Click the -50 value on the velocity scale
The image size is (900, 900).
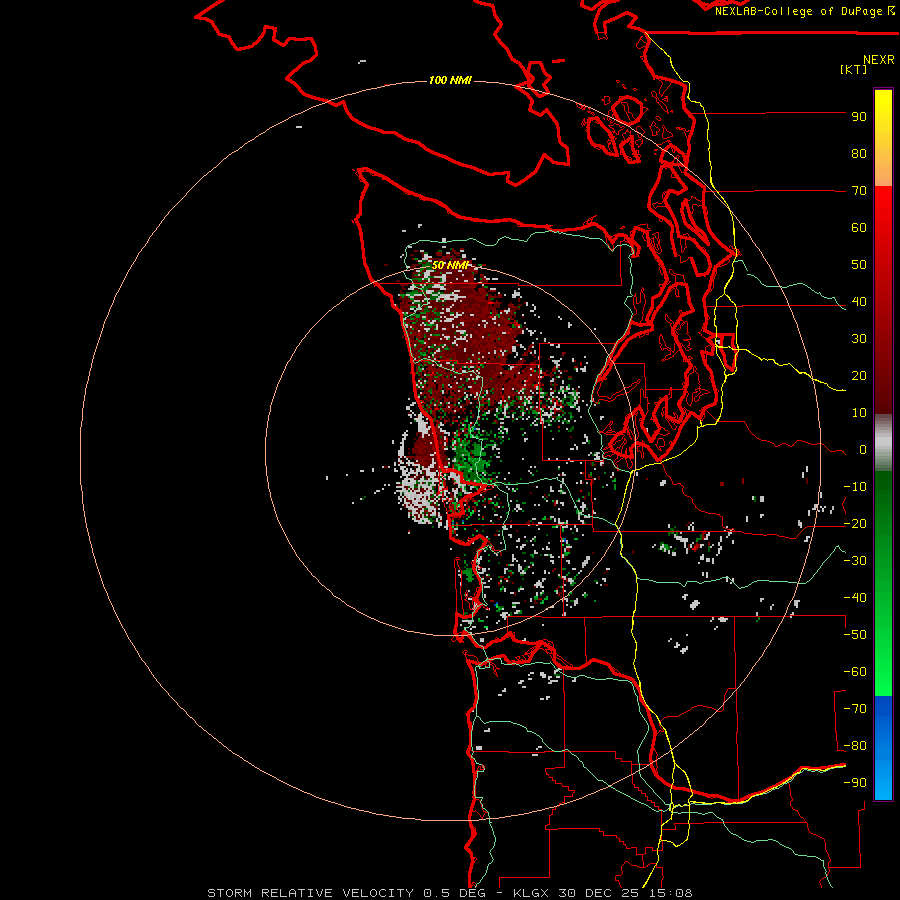(855, 635)
